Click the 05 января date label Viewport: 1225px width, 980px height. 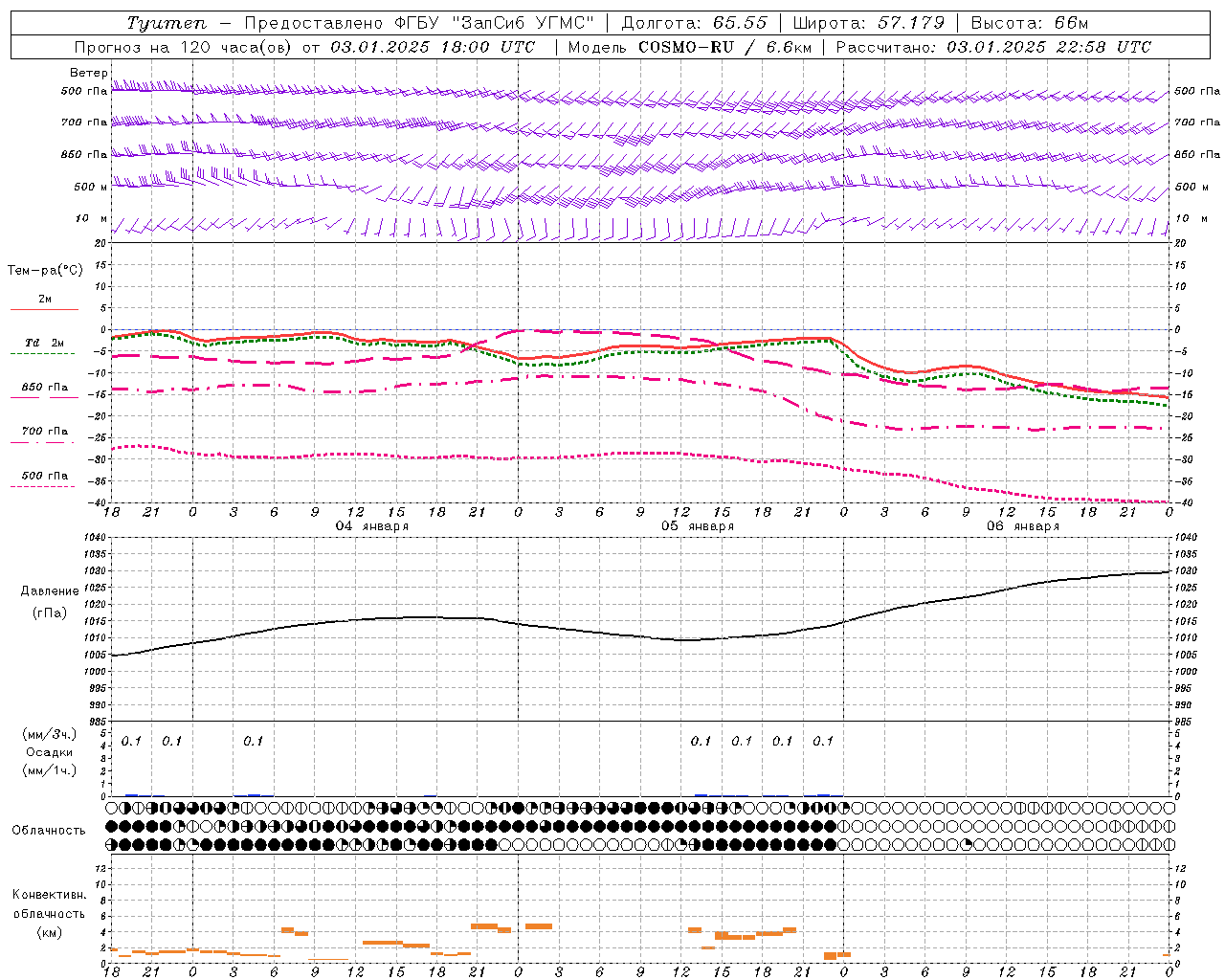point(697,526)
